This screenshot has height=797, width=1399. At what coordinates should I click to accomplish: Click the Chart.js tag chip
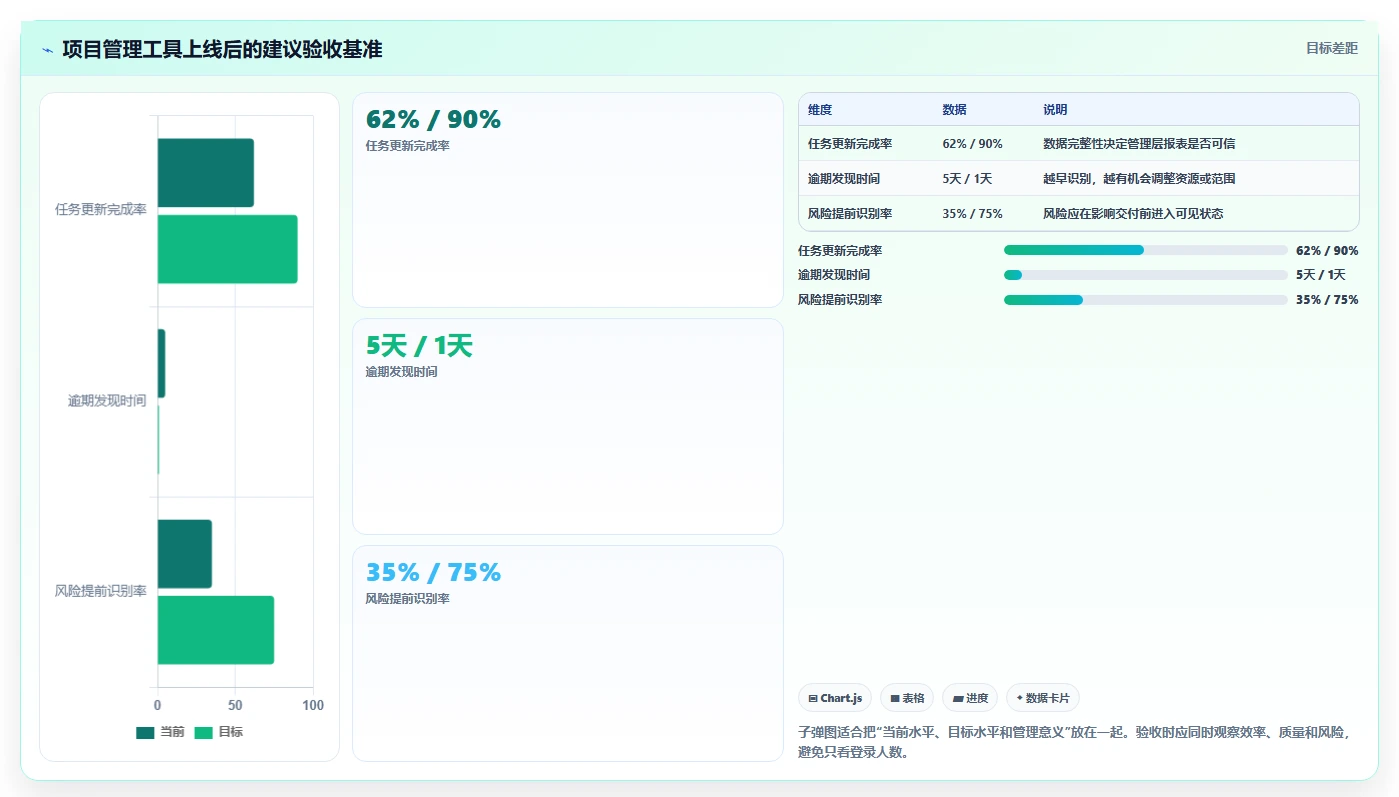click(835, 698)
